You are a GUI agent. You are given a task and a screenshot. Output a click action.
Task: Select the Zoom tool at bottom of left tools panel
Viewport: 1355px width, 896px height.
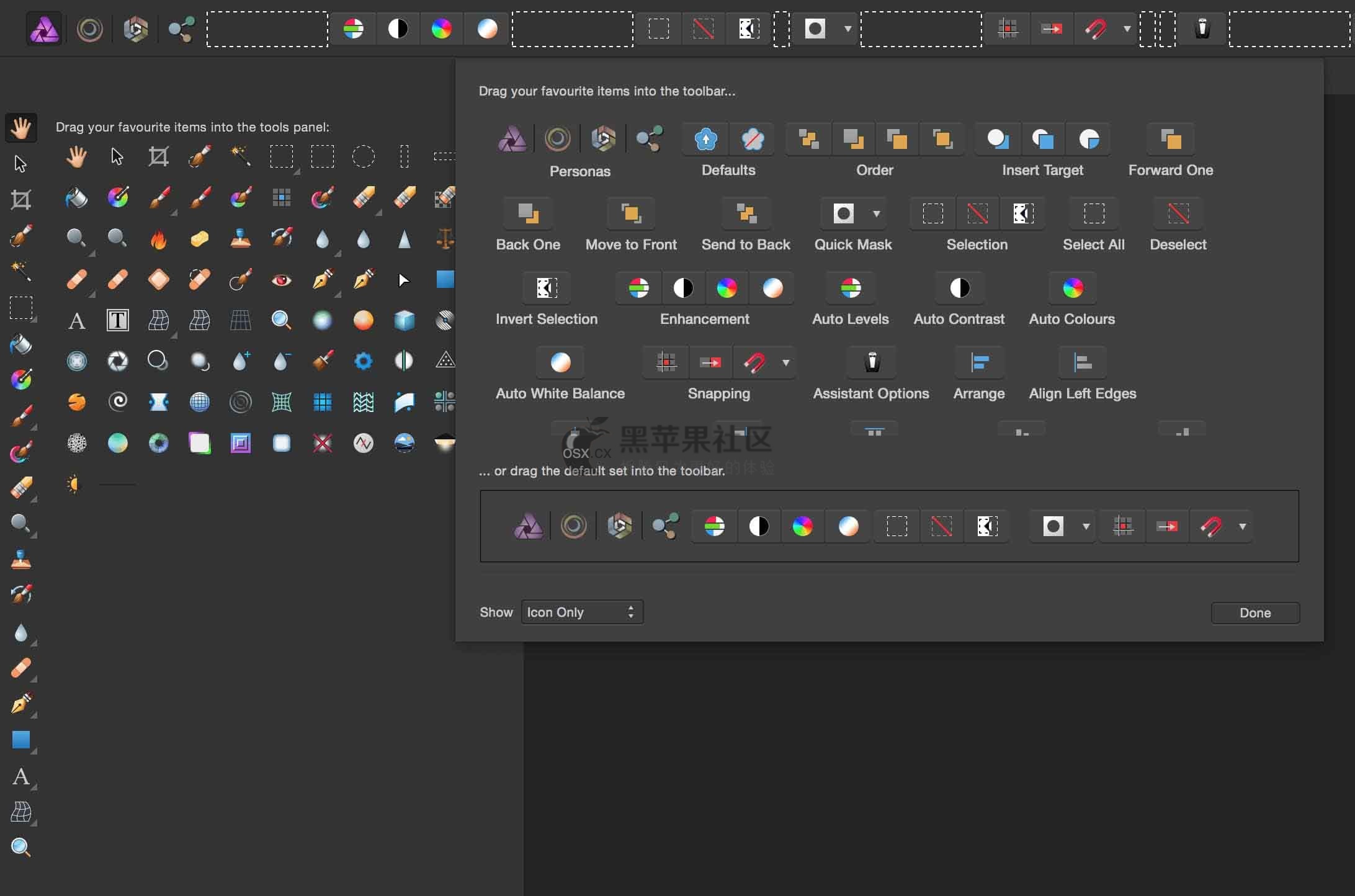[20, 847]
